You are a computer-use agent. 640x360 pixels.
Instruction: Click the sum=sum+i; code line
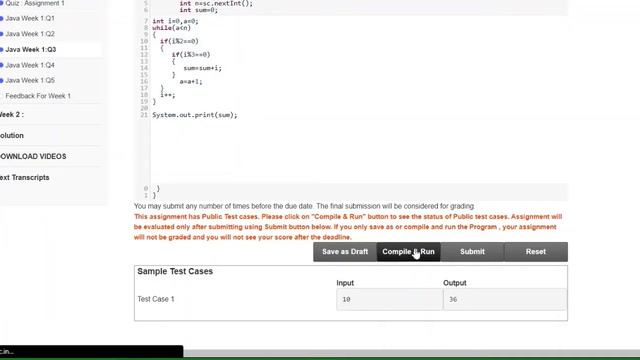pos(202,68)
